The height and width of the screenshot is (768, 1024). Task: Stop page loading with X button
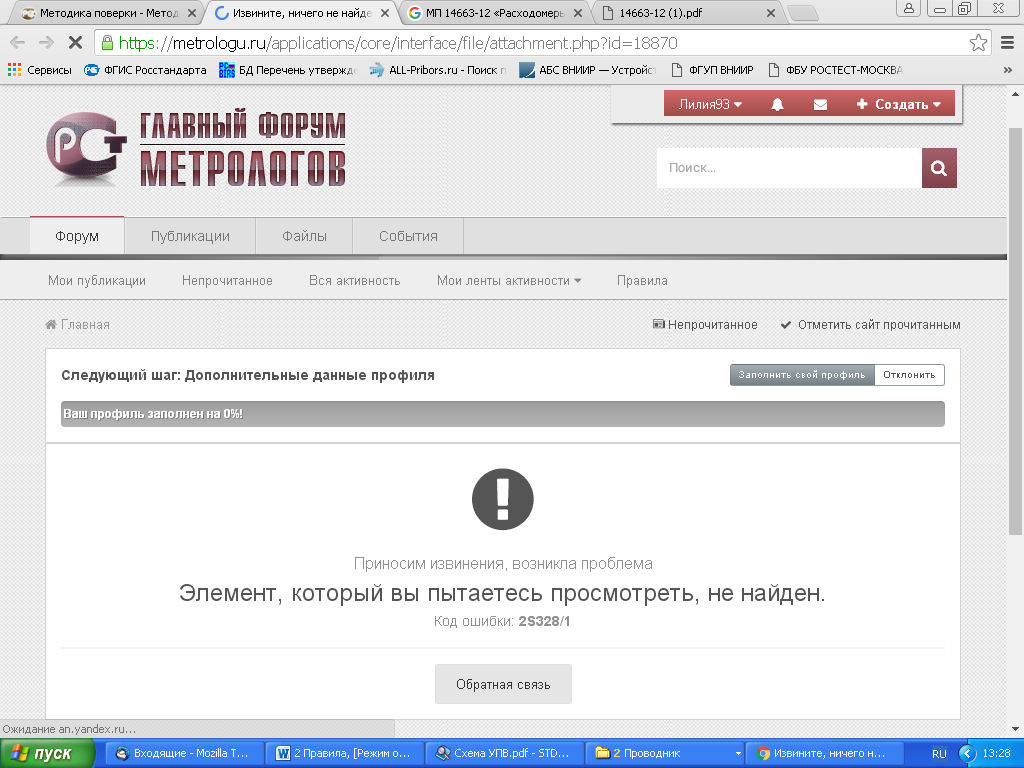pos(74,43)
